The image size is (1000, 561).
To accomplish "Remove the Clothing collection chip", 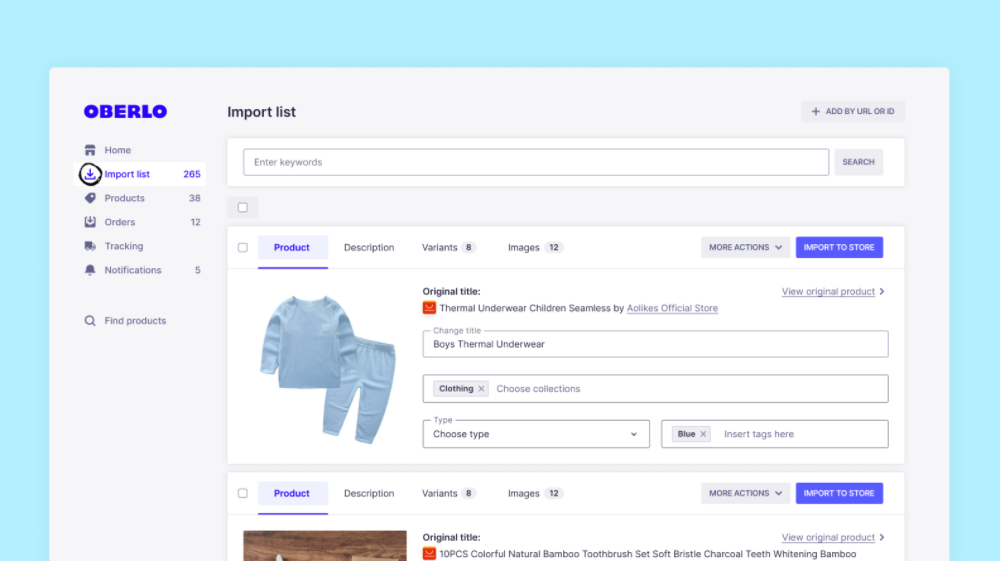I will point(482,388).
